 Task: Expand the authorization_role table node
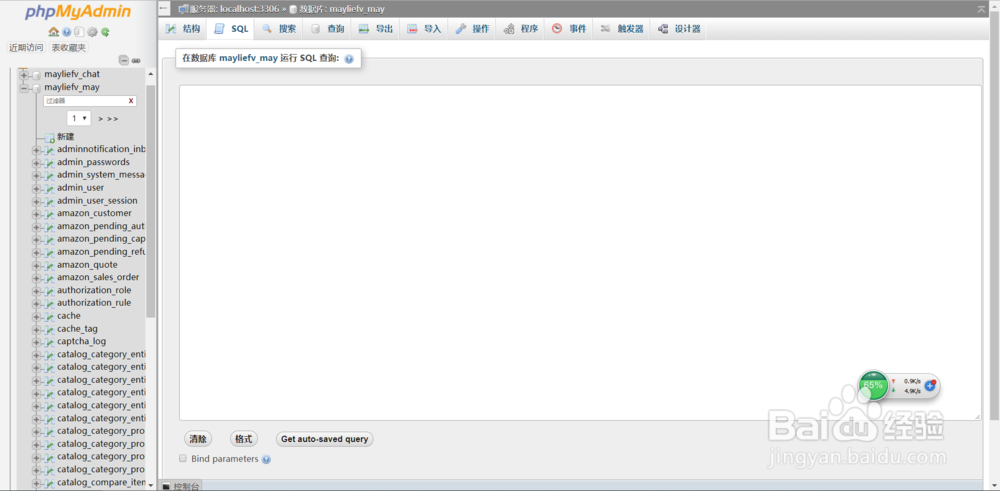[x=36, y=291]
